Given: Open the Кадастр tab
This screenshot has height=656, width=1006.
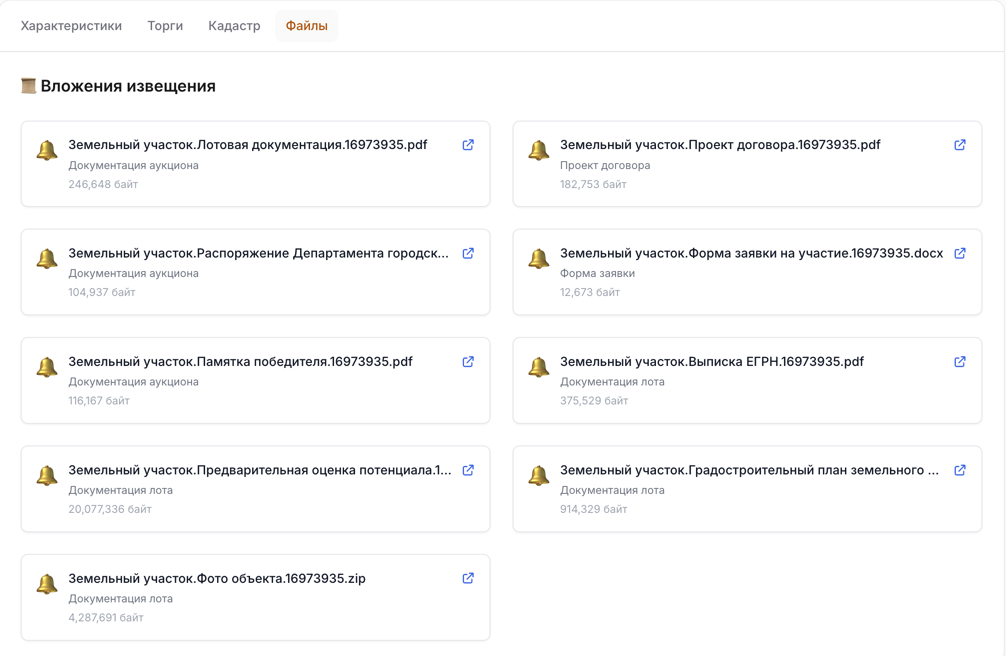Looking at the screenshot, I should coord(234,26).
